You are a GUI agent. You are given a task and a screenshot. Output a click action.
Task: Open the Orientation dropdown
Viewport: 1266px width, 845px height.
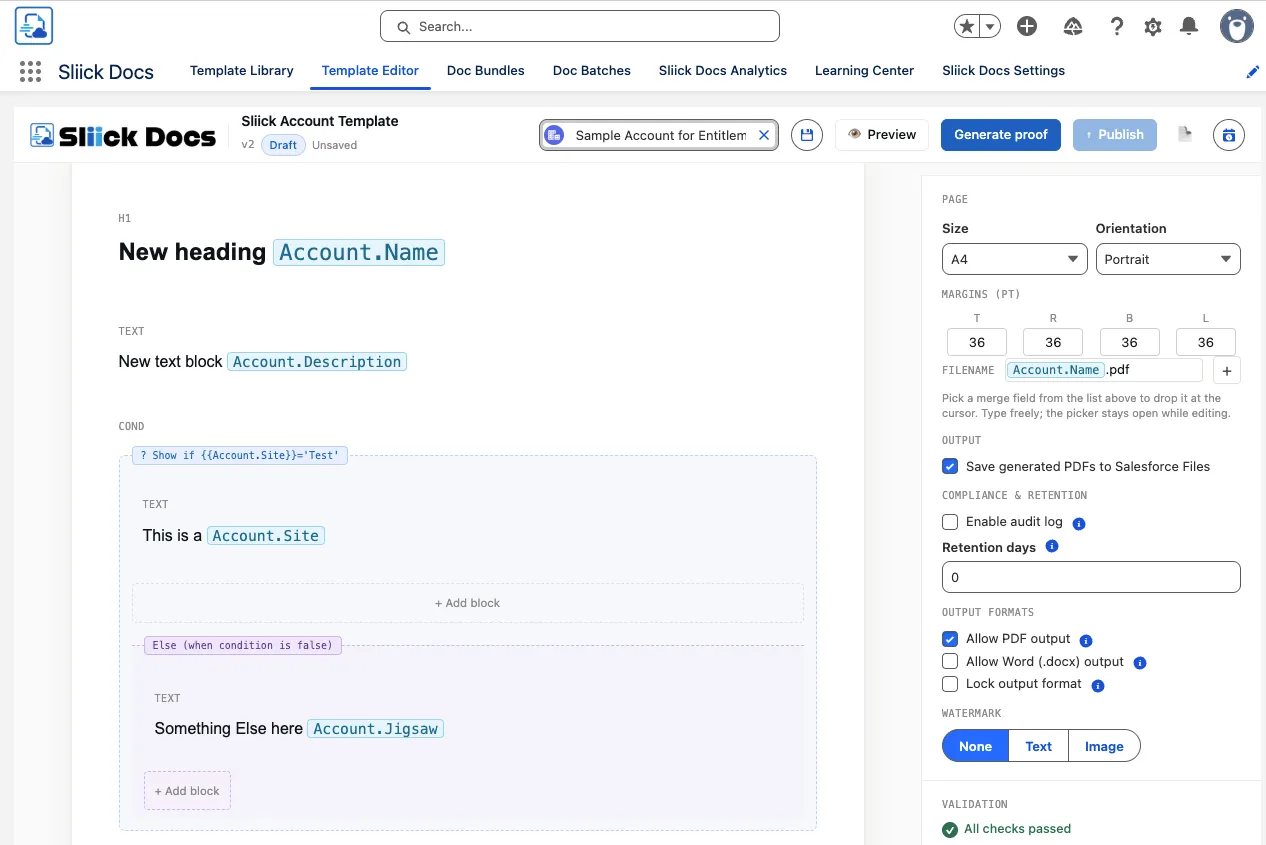coord(1168,259)
